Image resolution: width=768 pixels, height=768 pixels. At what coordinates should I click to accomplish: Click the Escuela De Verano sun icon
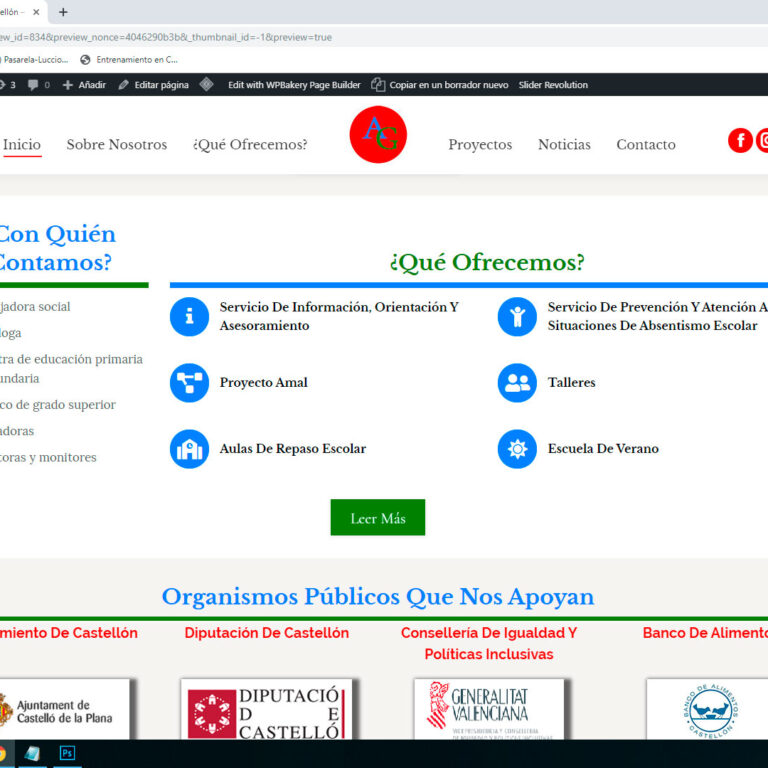pos(517,449)
